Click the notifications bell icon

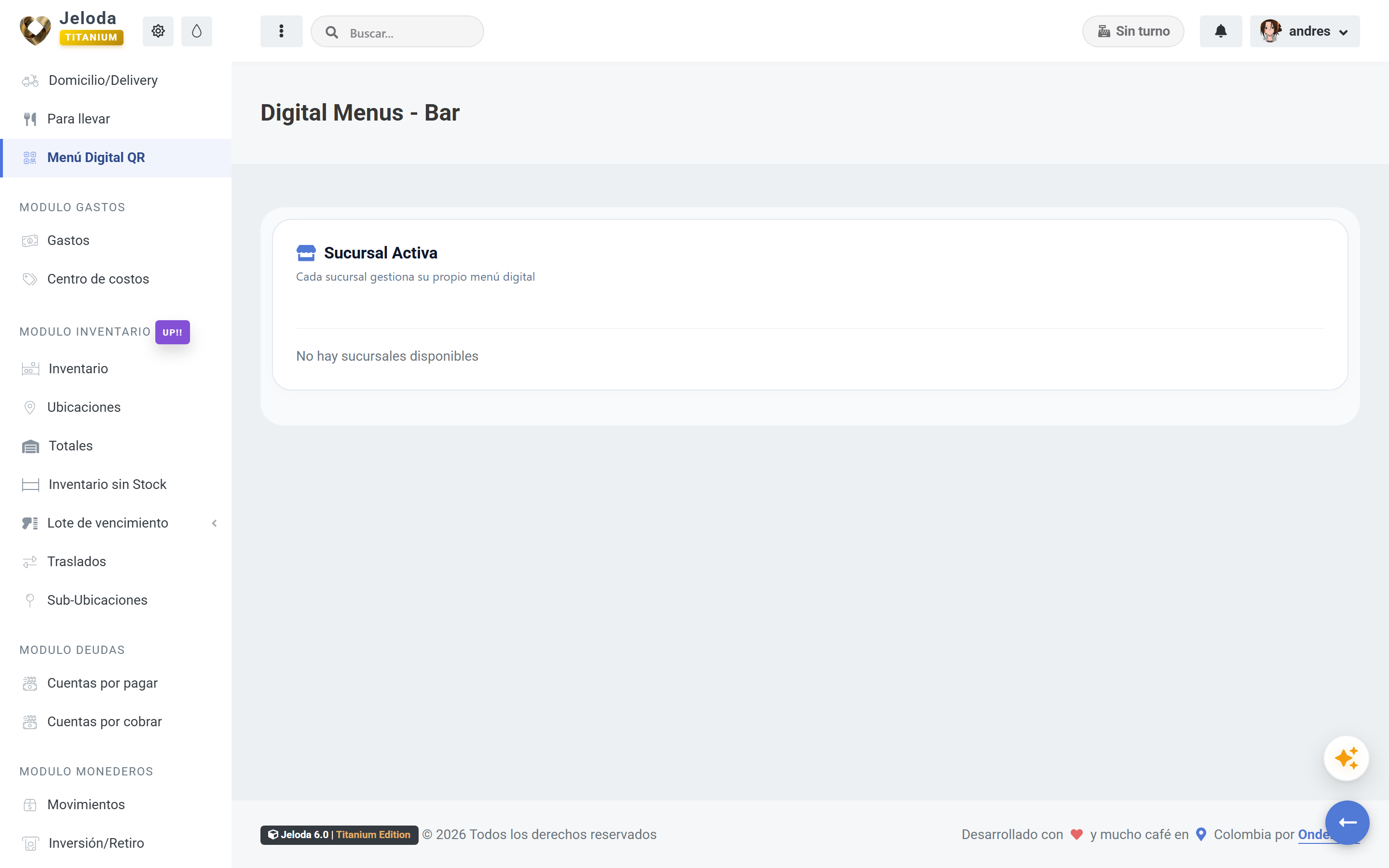(1220, 31)
